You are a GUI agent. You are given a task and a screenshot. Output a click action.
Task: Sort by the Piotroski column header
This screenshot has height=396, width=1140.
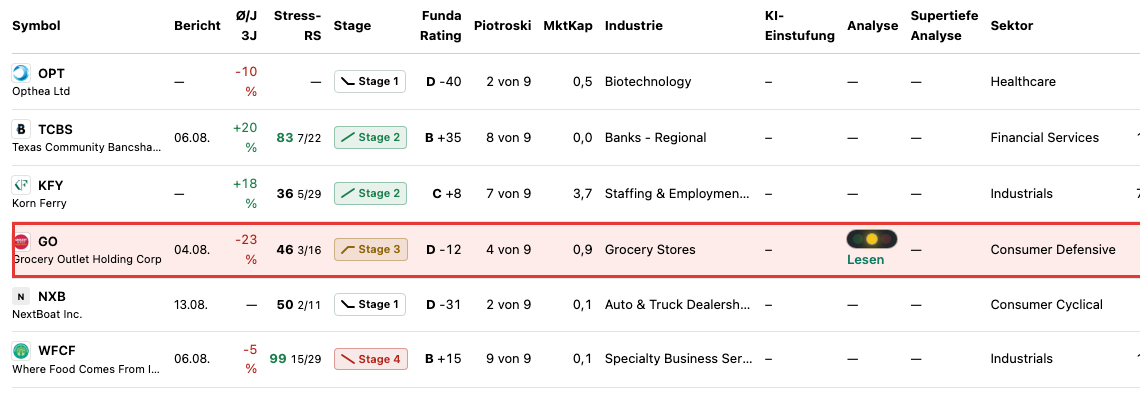pyautogui.click(x=502, y=25)
